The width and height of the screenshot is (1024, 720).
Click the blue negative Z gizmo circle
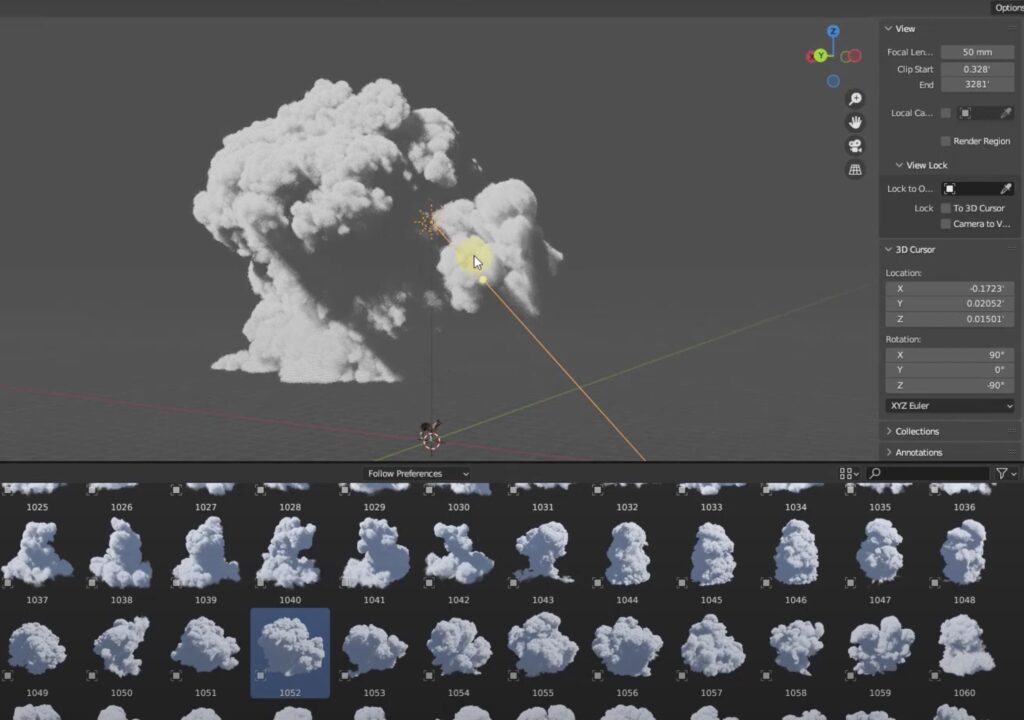[833, 81]
